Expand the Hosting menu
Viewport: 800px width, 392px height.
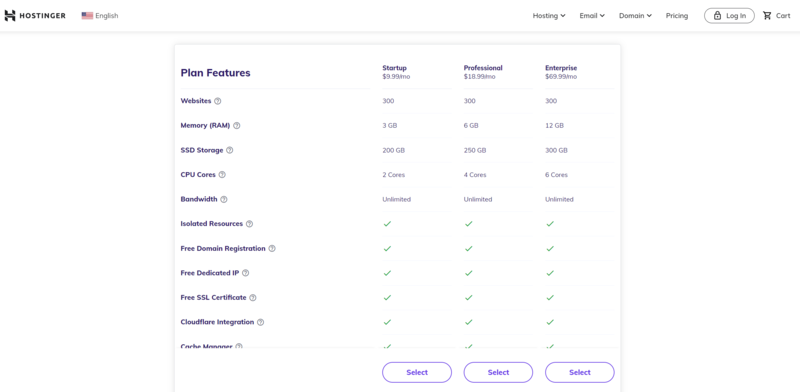point(549,16)
